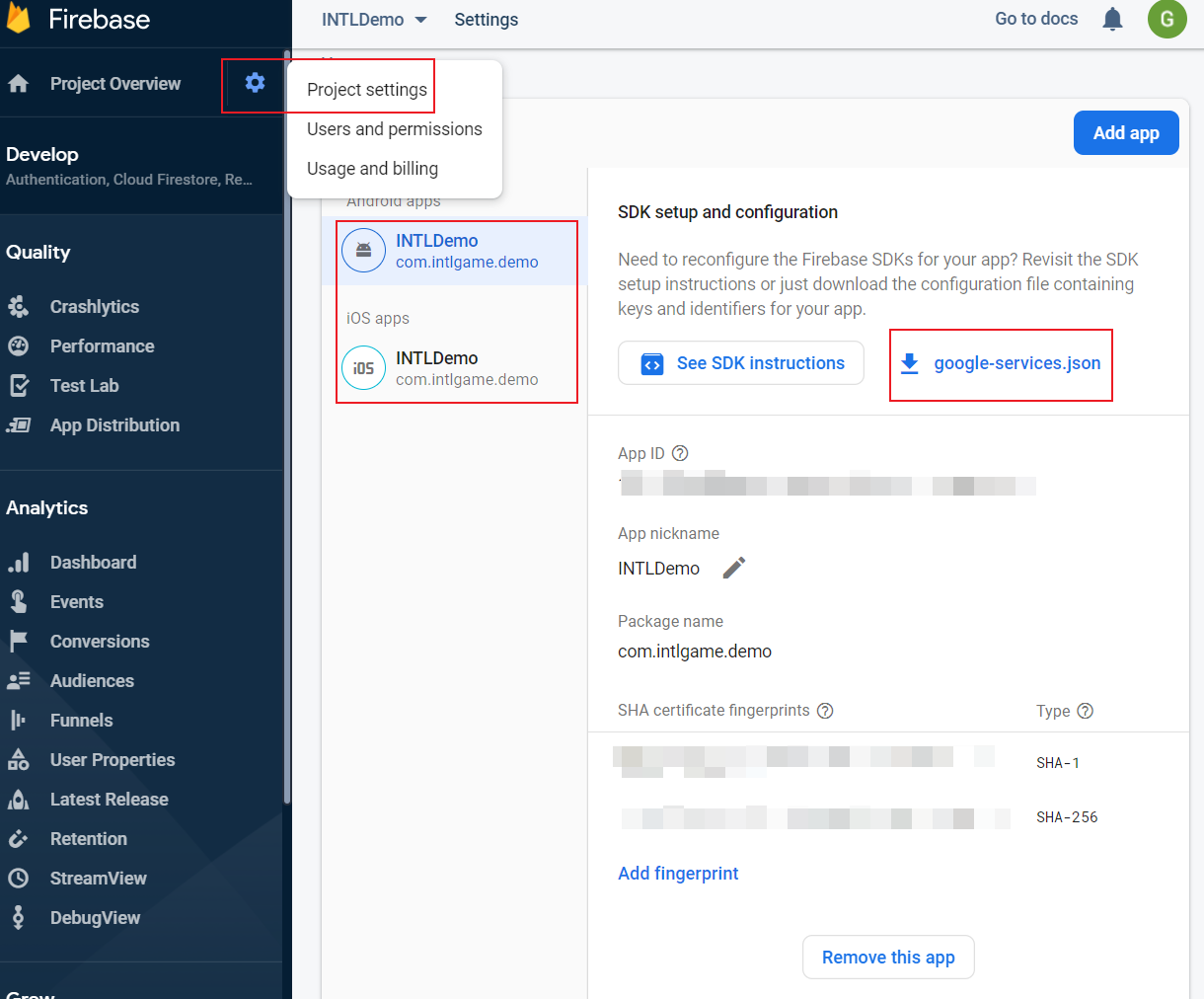Image resolution: width=1204 pixels, height=999 pixels.
Task: Select the iOS INTLDemo app entry
Action: [456, 367]
